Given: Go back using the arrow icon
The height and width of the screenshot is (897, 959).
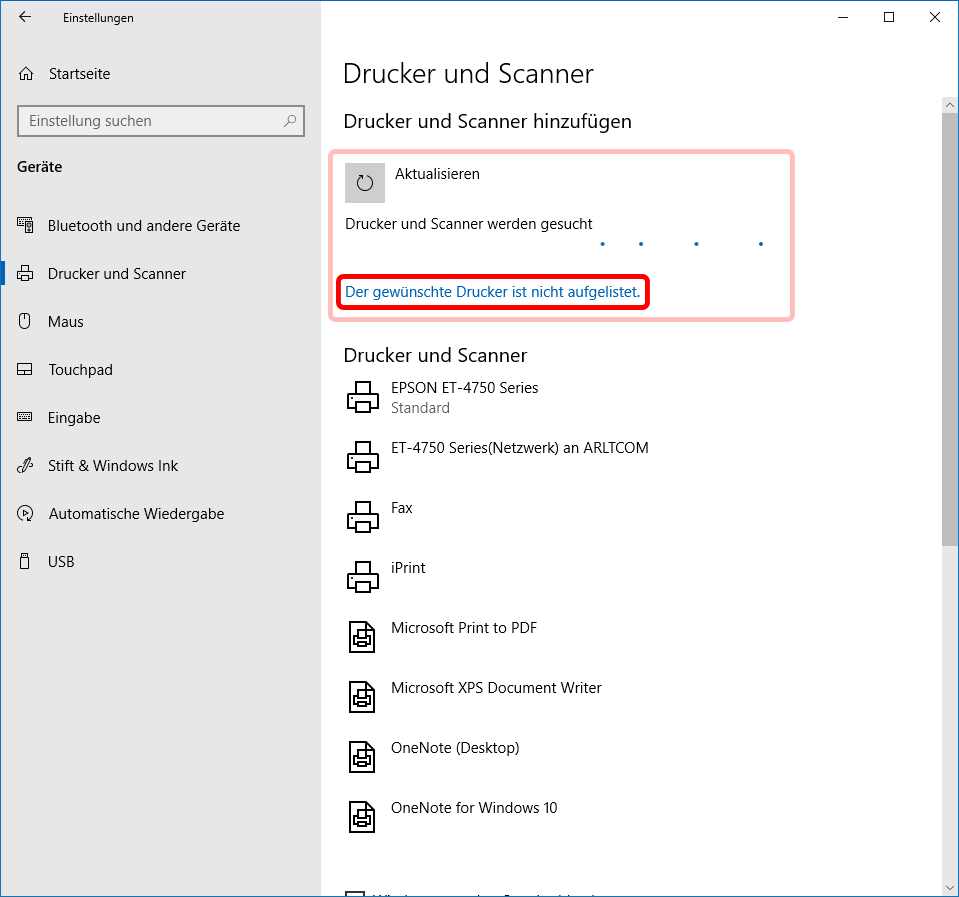Looking at the screenshot, I should 25,17.
